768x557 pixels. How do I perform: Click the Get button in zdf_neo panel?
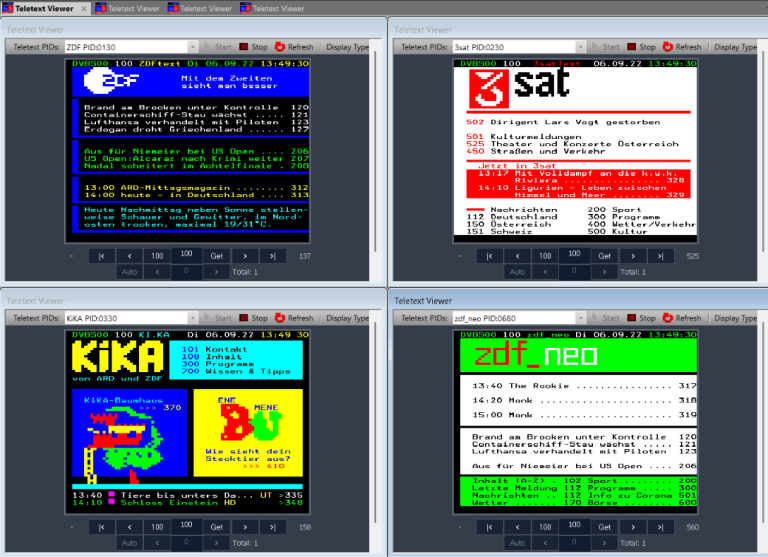604,527
